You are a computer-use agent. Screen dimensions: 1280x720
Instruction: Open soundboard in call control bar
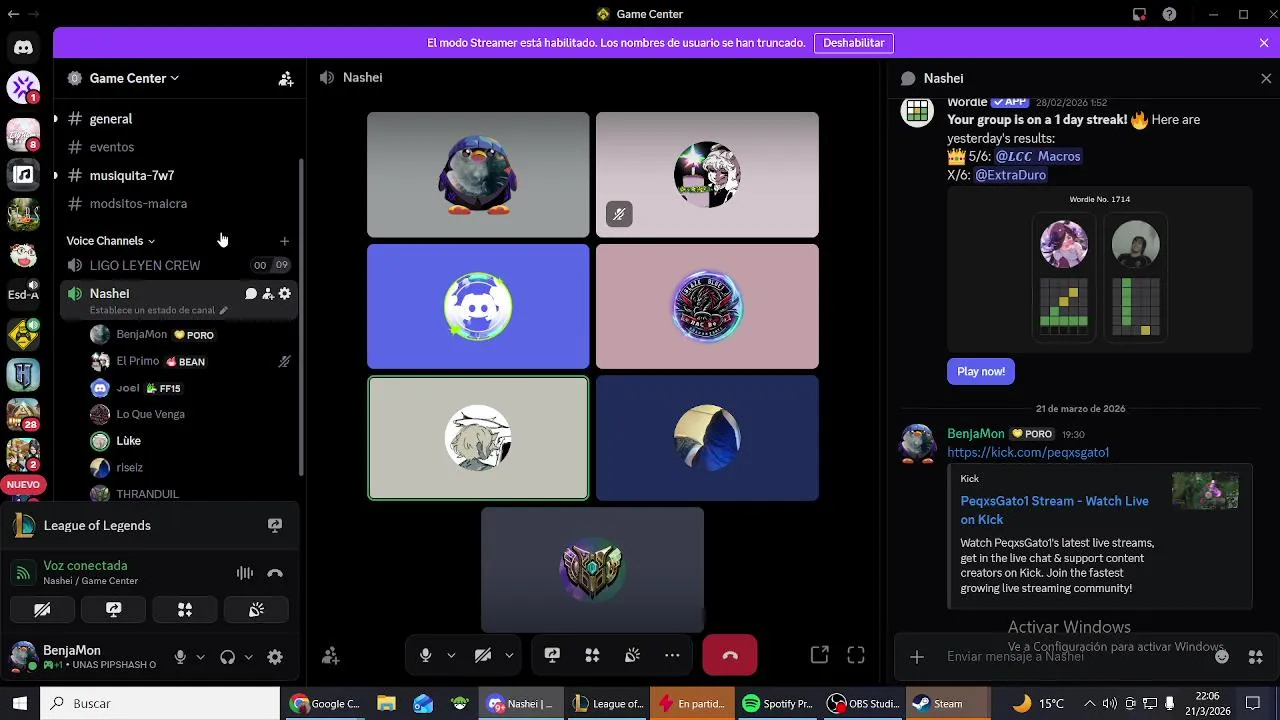632,656
